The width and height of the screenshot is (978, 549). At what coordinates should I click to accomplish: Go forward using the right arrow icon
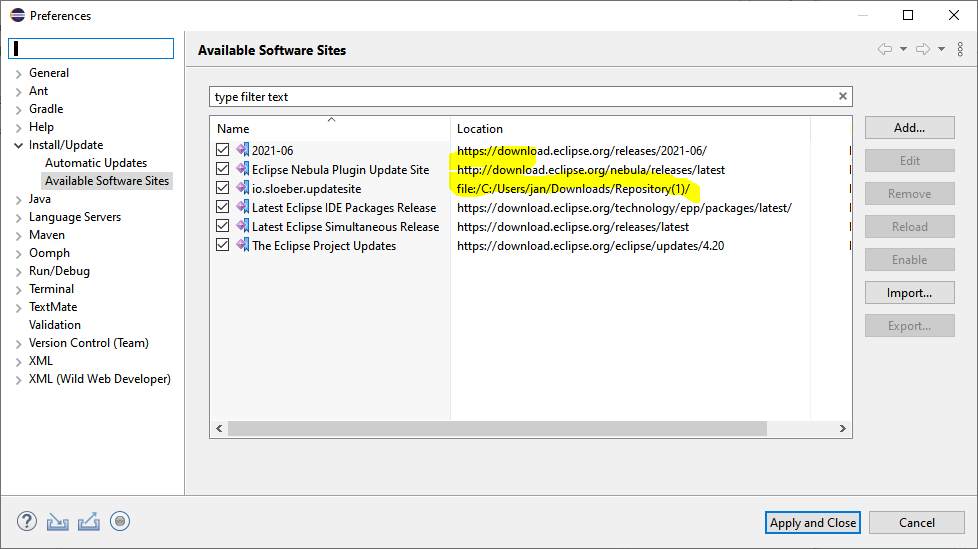click(922, 49)
